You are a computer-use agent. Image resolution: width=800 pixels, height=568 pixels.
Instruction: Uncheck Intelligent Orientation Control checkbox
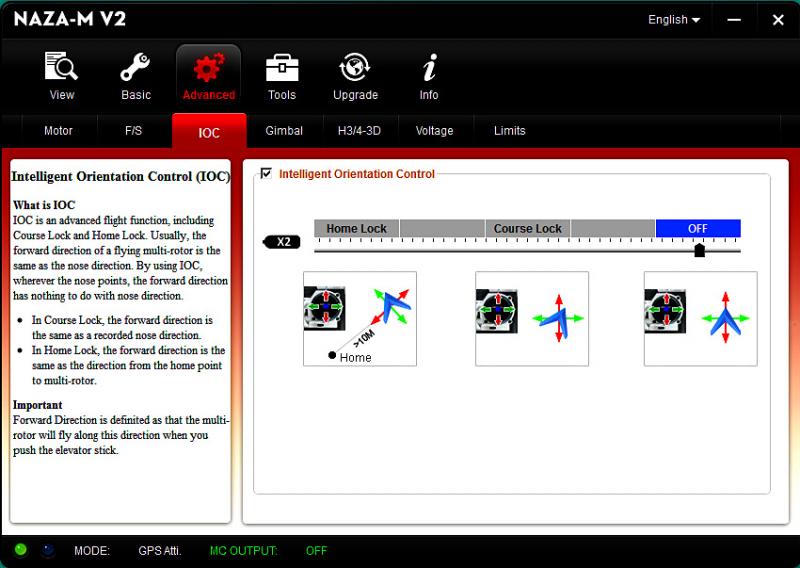266,174
